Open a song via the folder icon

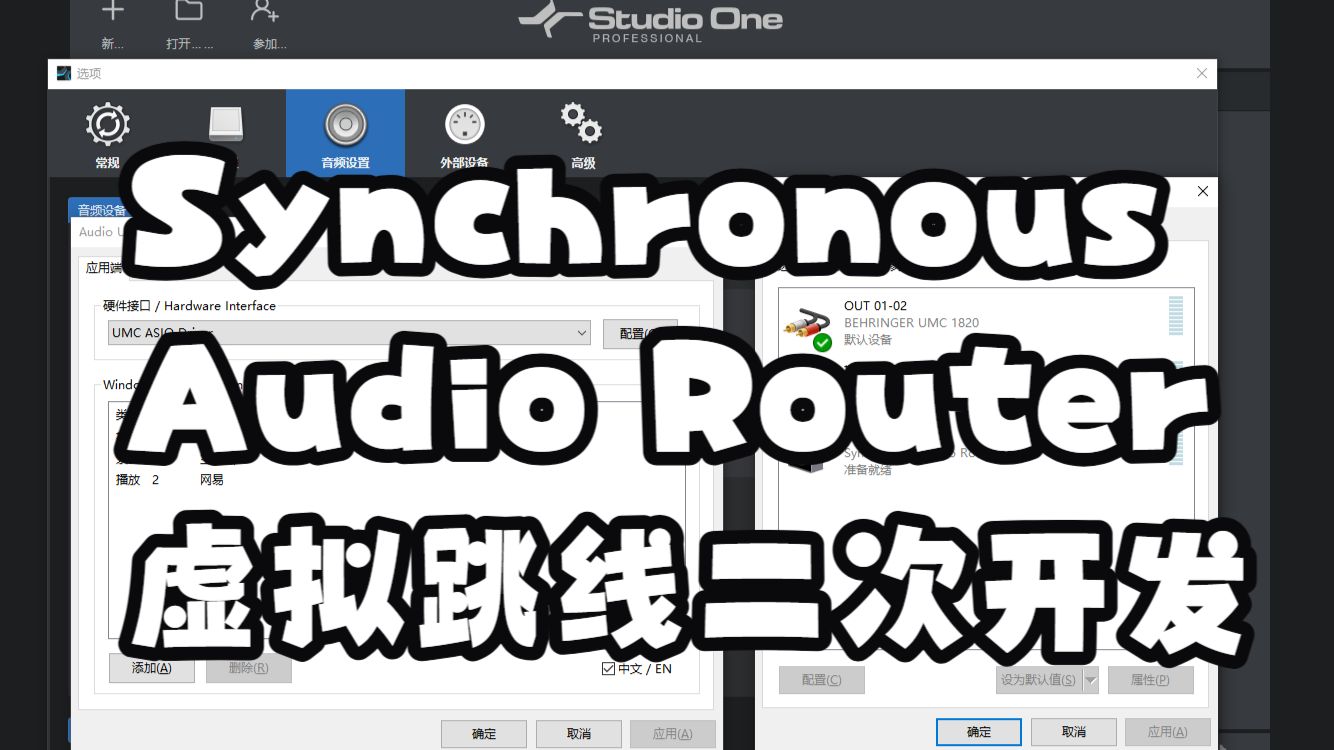188,12
